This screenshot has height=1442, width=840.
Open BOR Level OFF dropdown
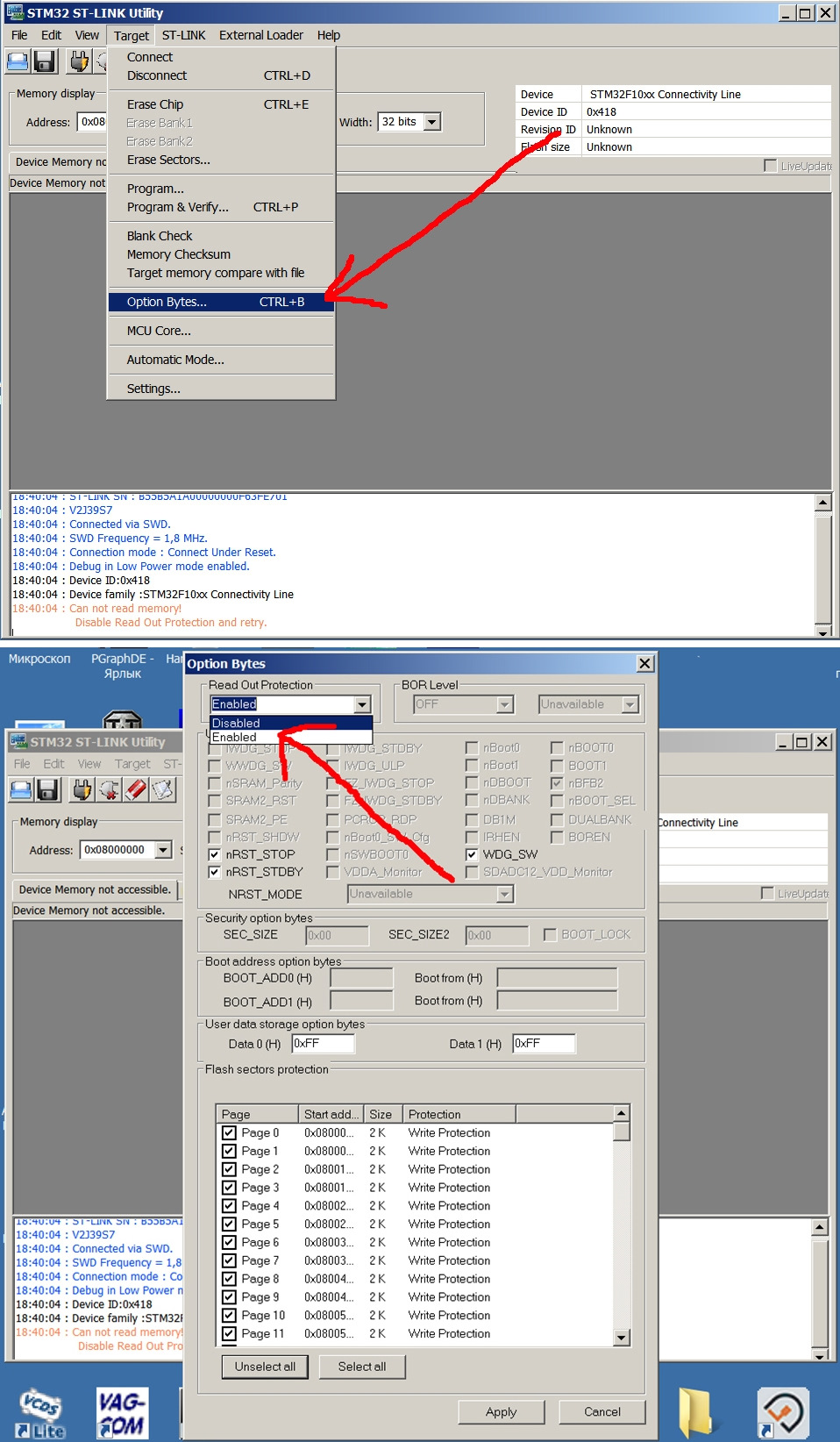tap(505, 704)
